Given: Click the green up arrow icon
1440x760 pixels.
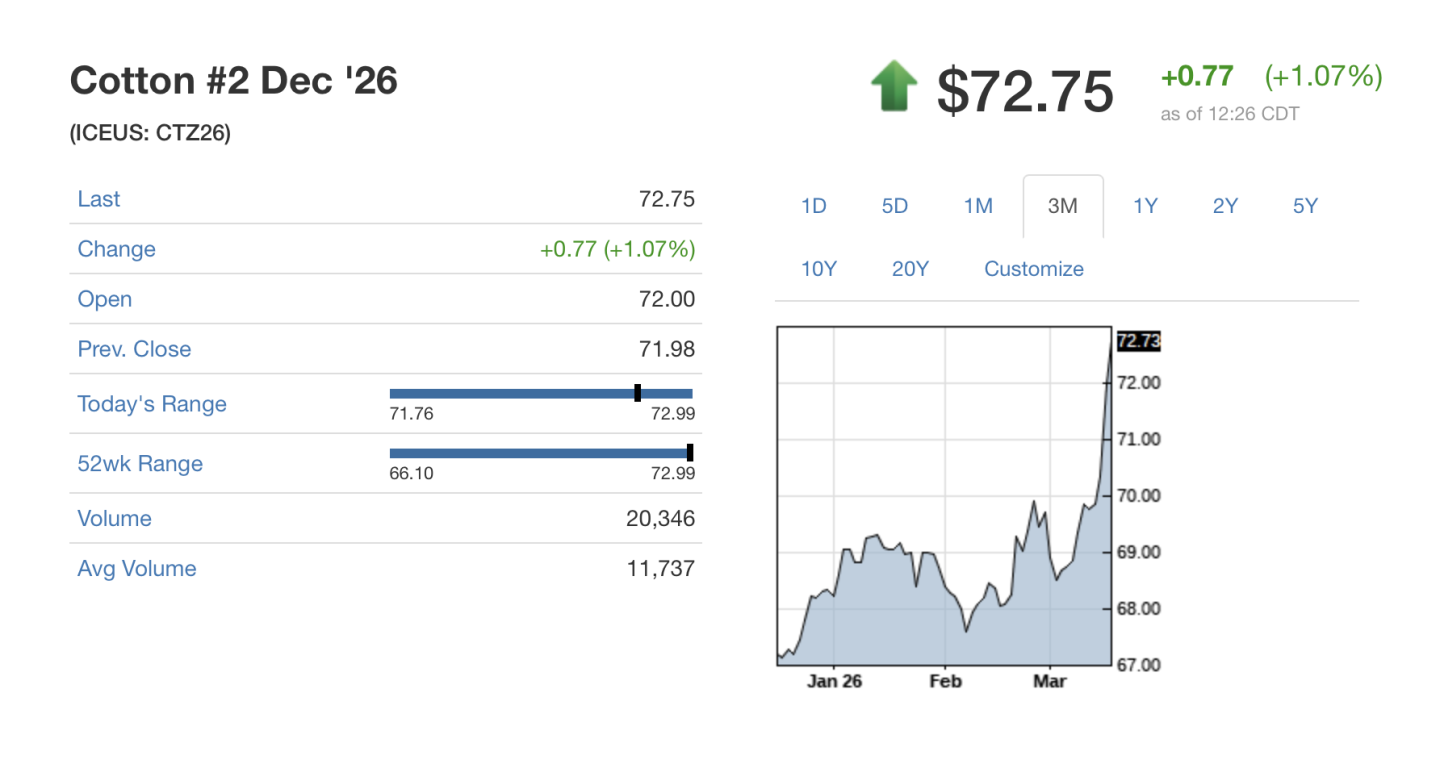Looking at the screenshot, I should click(x=894, y=86).
